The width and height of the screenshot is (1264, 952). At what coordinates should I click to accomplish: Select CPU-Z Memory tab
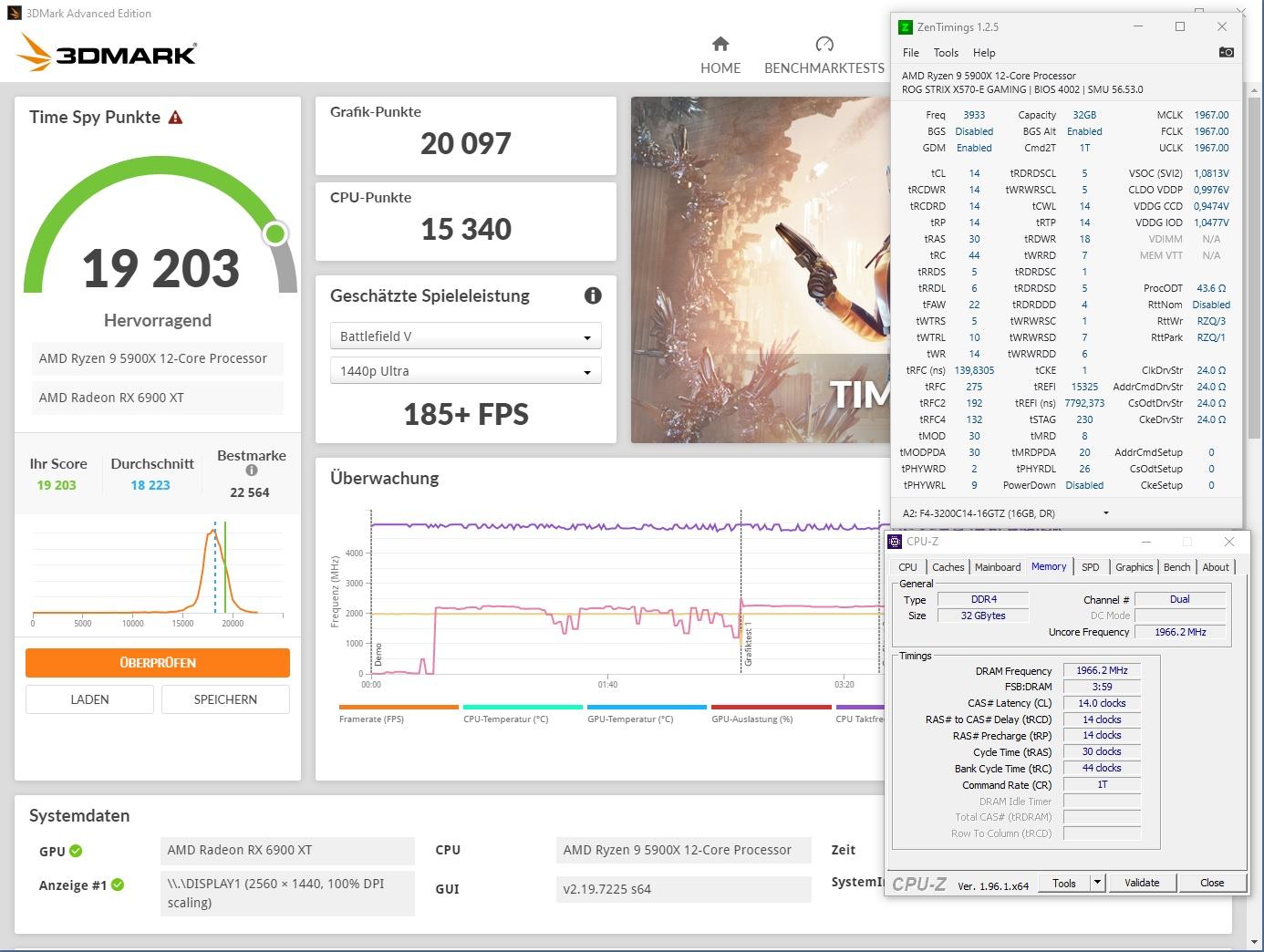[x=1049, y=566]
